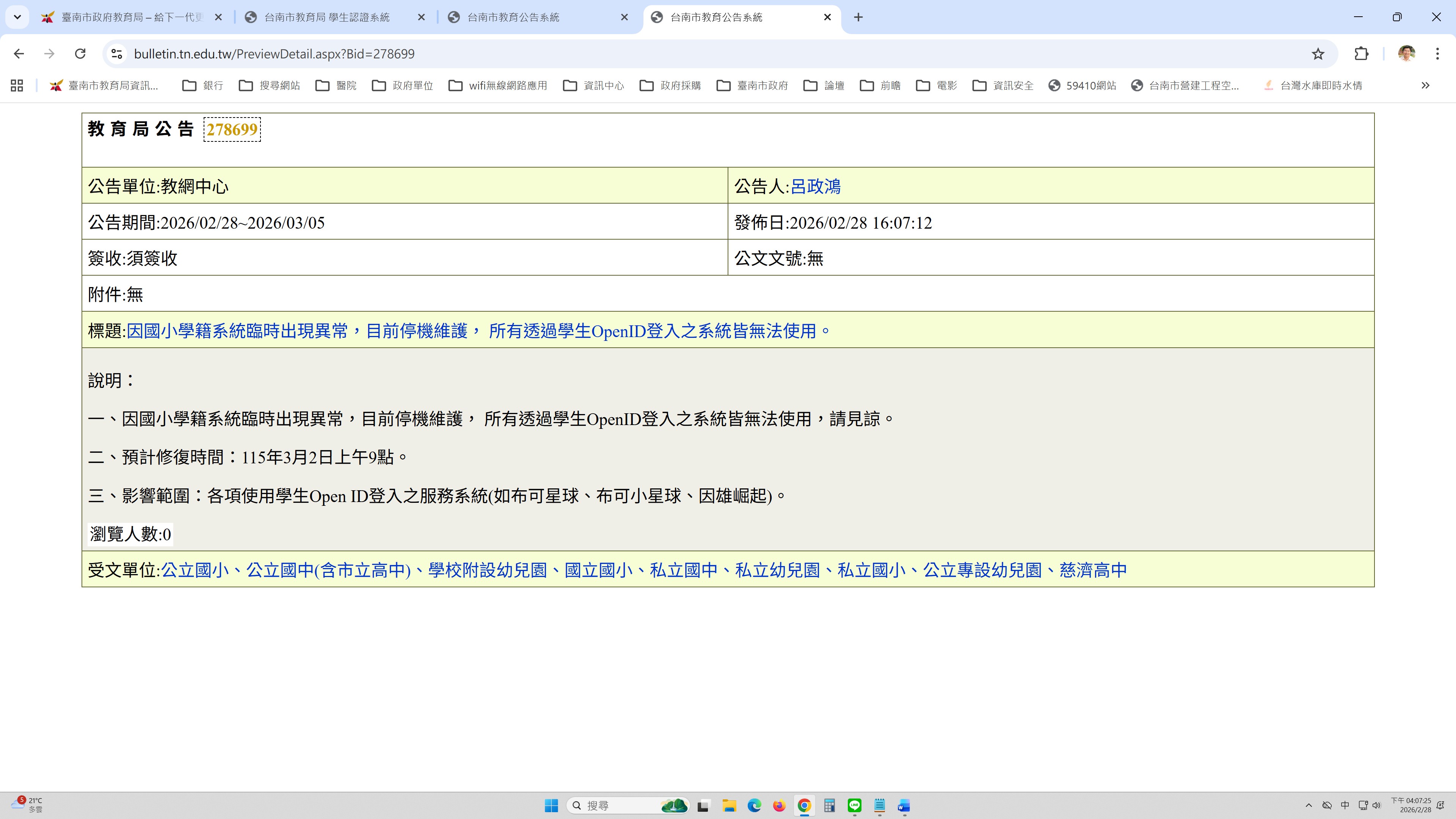
Task: Switch to 學生認證系統 tab
Action: coord(327,17)
